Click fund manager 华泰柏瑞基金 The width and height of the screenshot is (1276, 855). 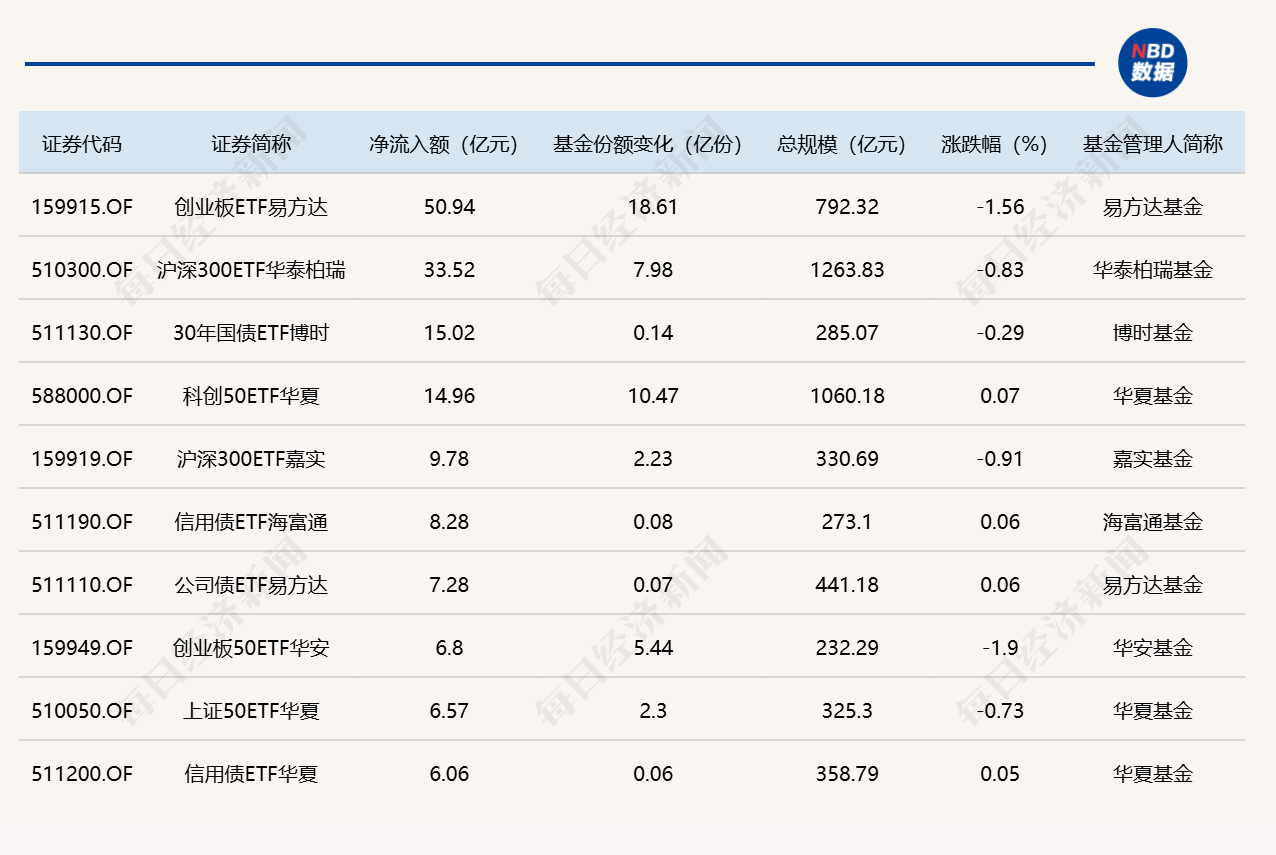click(1153, 270)
